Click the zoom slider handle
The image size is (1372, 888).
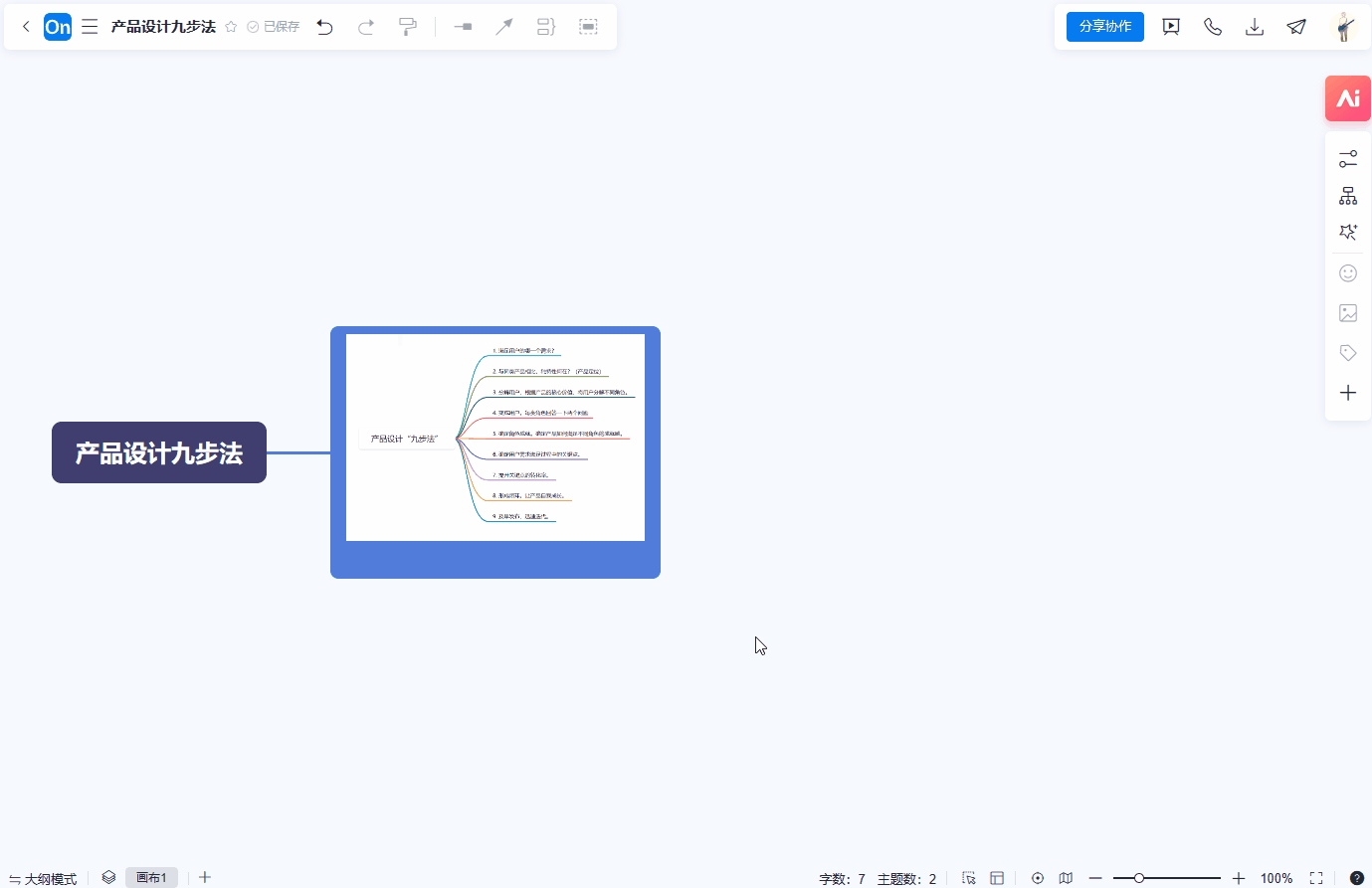[1139, 878]
